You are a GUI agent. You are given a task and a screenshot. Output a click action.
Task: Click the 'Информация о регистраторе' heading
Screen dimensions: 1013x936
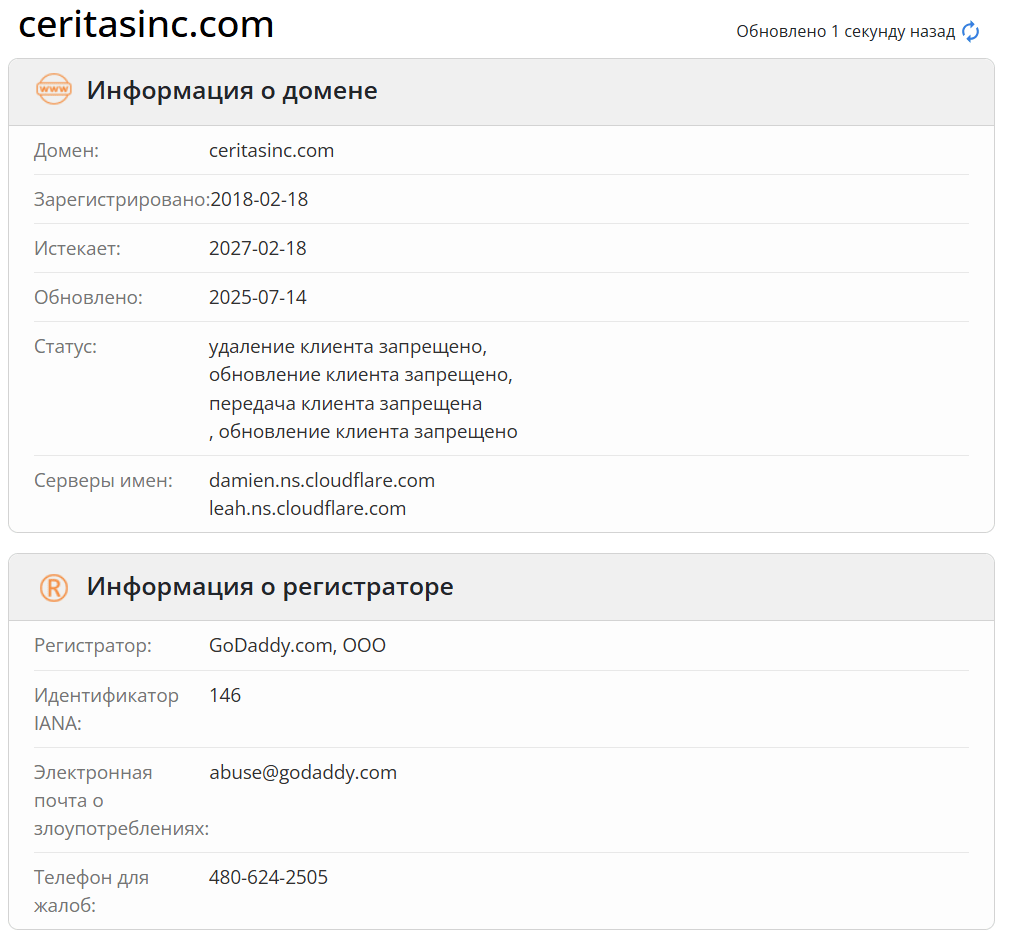(270, 587)
